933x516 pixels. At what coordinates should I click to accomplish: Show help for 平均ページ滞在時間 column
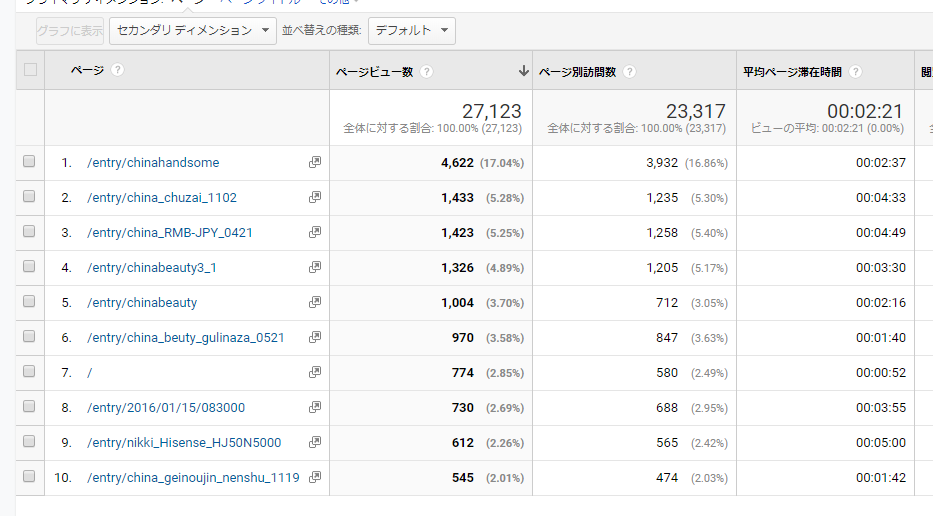point(856,71)
